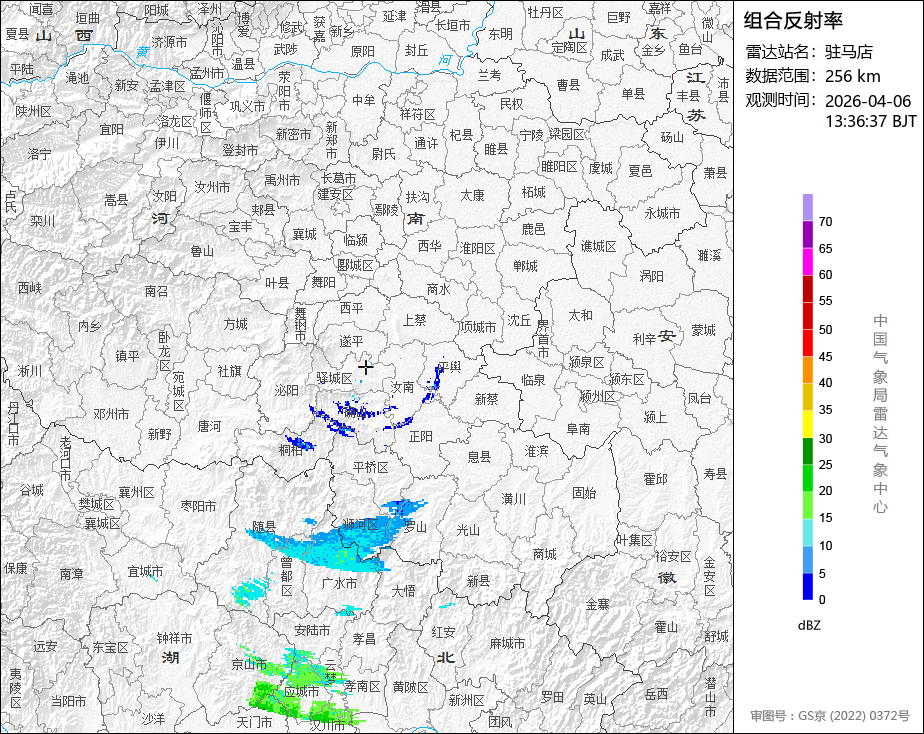The width and height of the screenshot is (924, 734).
Task: Click the 平桥区 map label
Action: tap(371, 467)
